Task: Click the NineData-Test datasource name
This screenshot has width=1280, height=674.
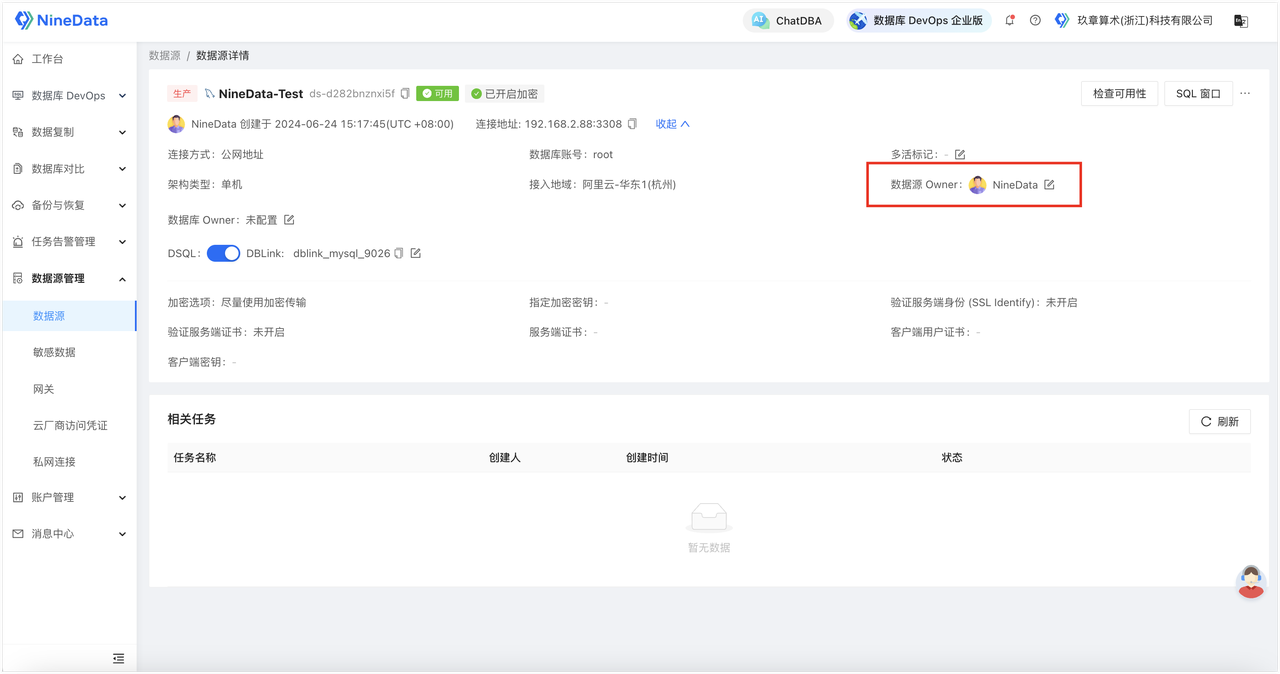Action: 261,94
